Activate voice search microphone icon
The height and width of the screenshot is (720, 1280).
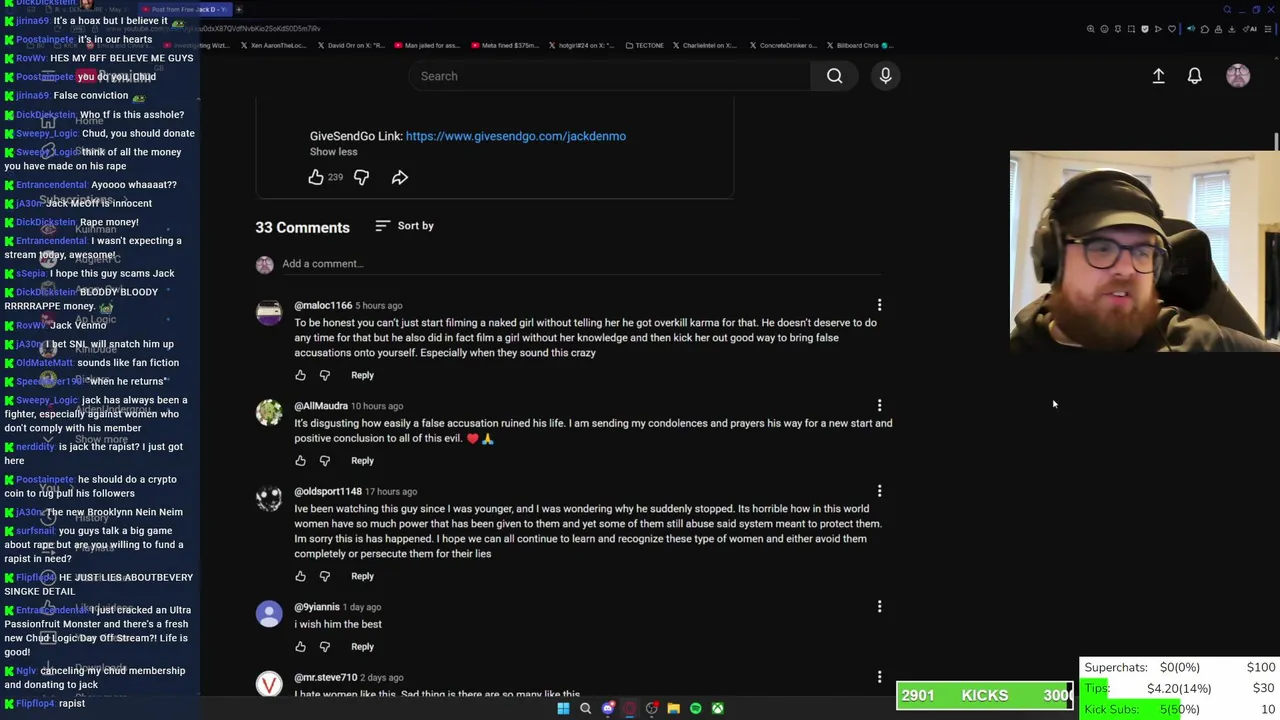point(885,76)
